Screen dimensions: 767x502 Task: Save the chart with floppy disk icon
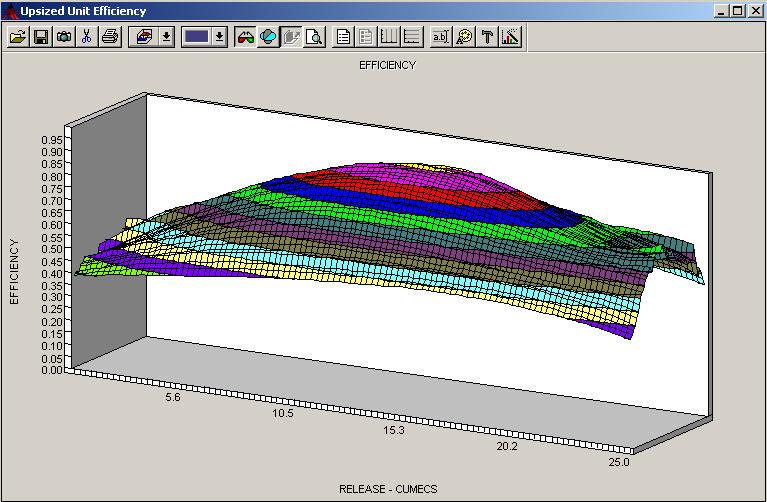pos(41,37)
